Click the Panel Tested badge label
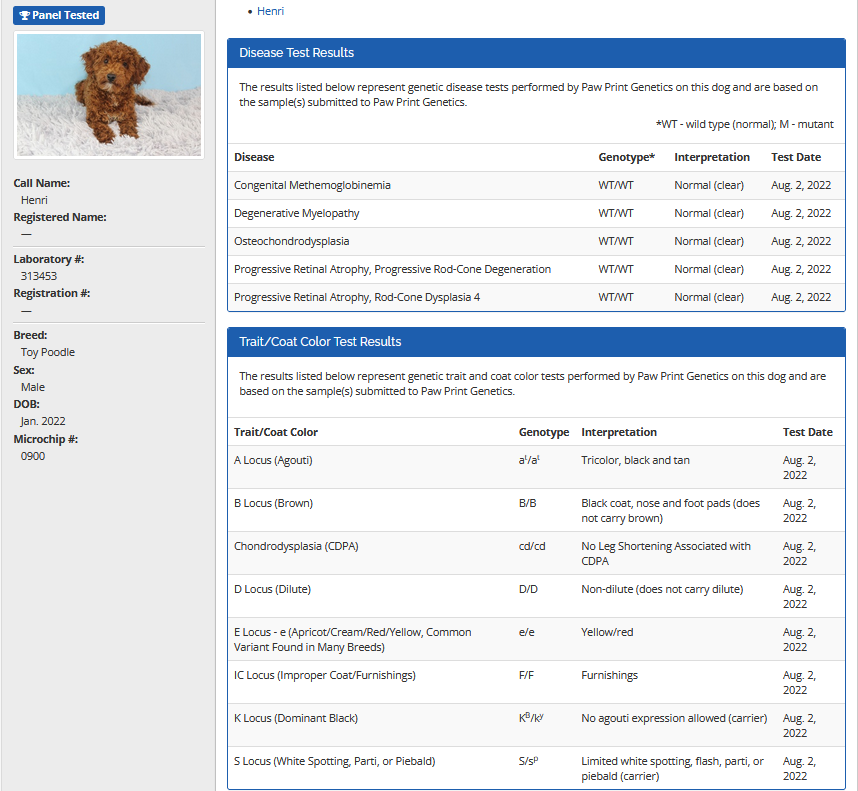858x791 pixels. [65, 16]
